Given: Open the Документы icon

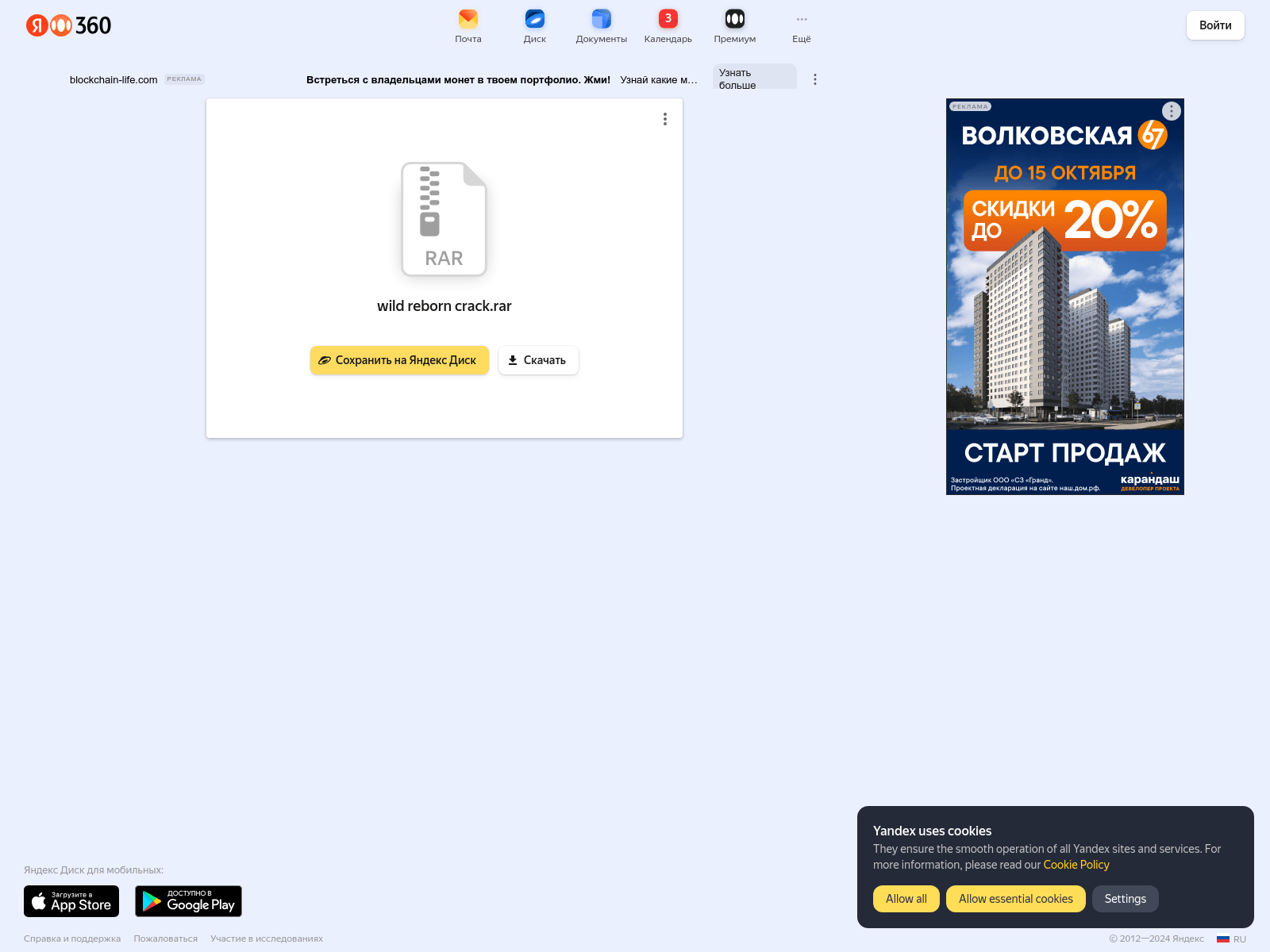Looking at the screenshot, I should pyautogui.click(x=602, y=25).
